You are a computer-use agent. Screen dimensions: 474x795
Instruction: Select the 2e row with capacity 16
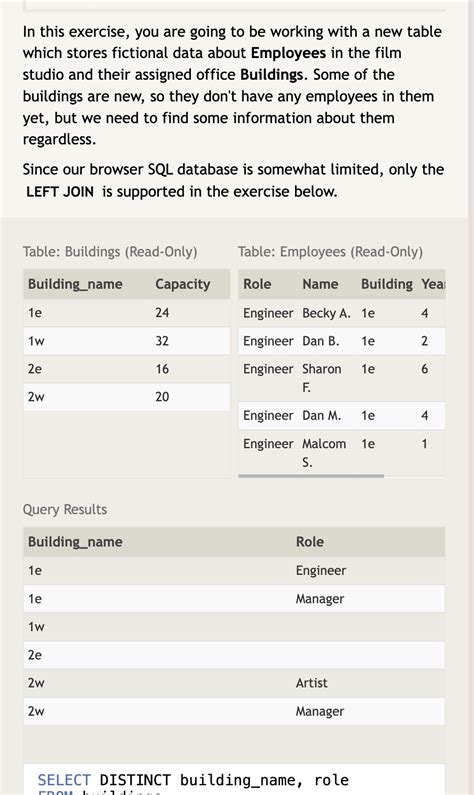(127, 369)
